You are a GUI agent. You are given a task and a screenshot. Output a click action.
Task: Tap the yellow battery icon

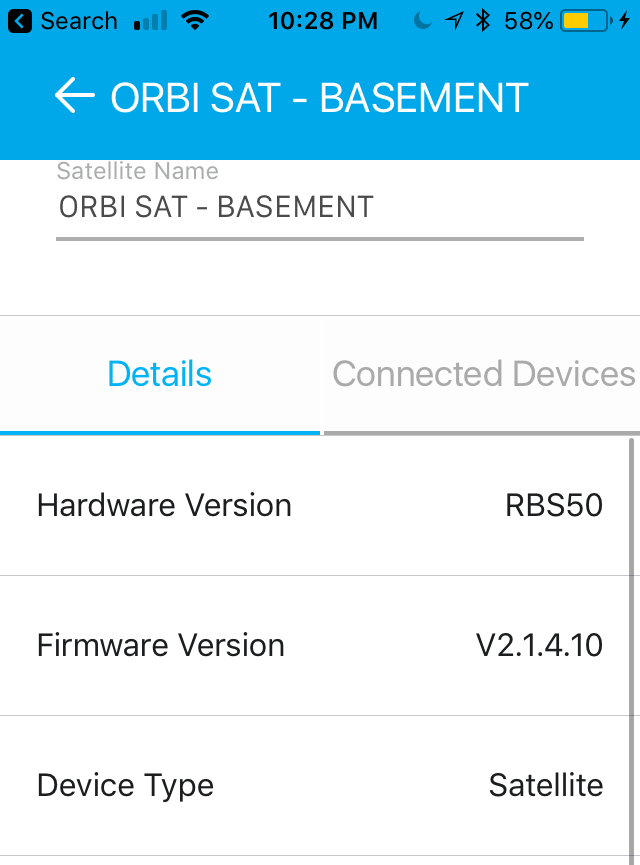(x=584, y=21)
